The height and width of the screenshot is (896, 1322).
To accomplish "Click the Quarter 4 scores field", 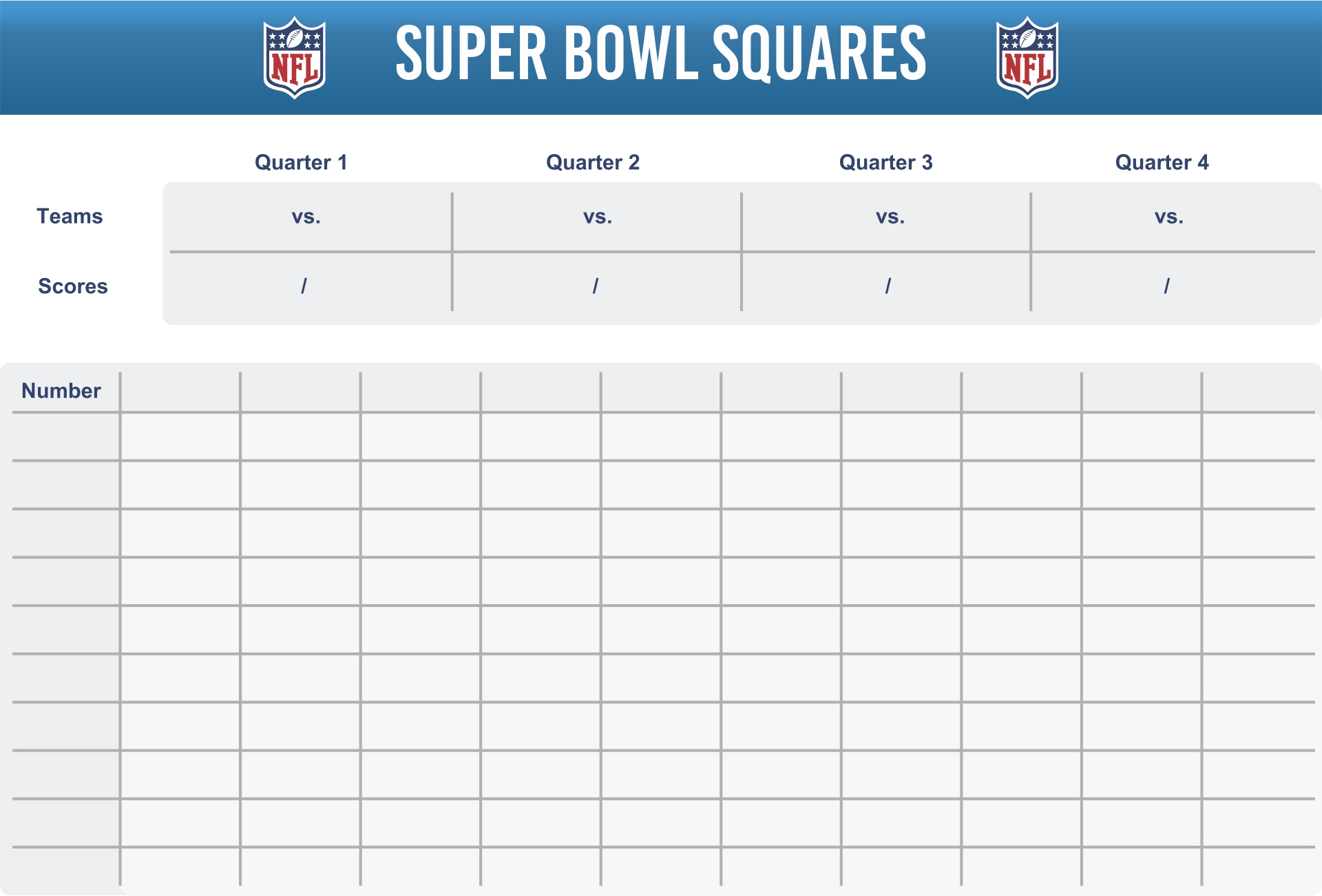I will tap(1175, 286).
